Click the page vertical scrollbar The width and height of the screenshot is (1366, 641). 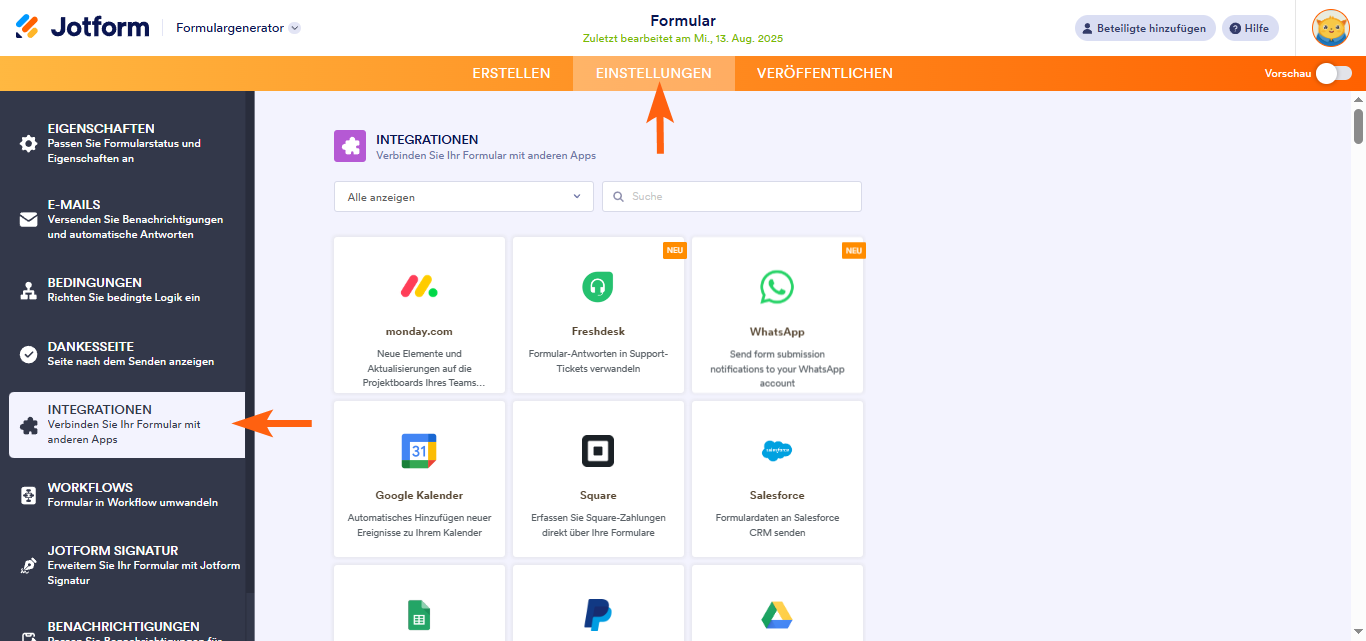(x=1358, y=126)
